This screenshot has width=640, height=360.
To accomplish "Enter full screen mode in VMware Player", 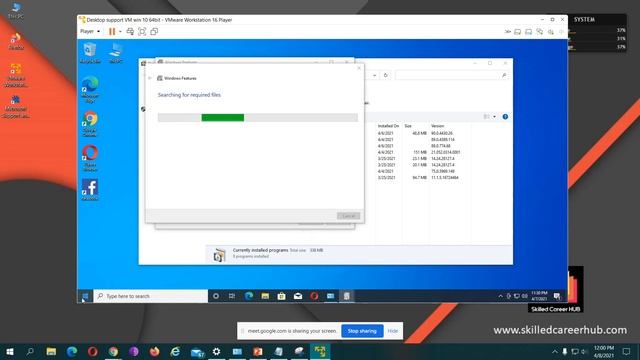I will click(142, 31).
